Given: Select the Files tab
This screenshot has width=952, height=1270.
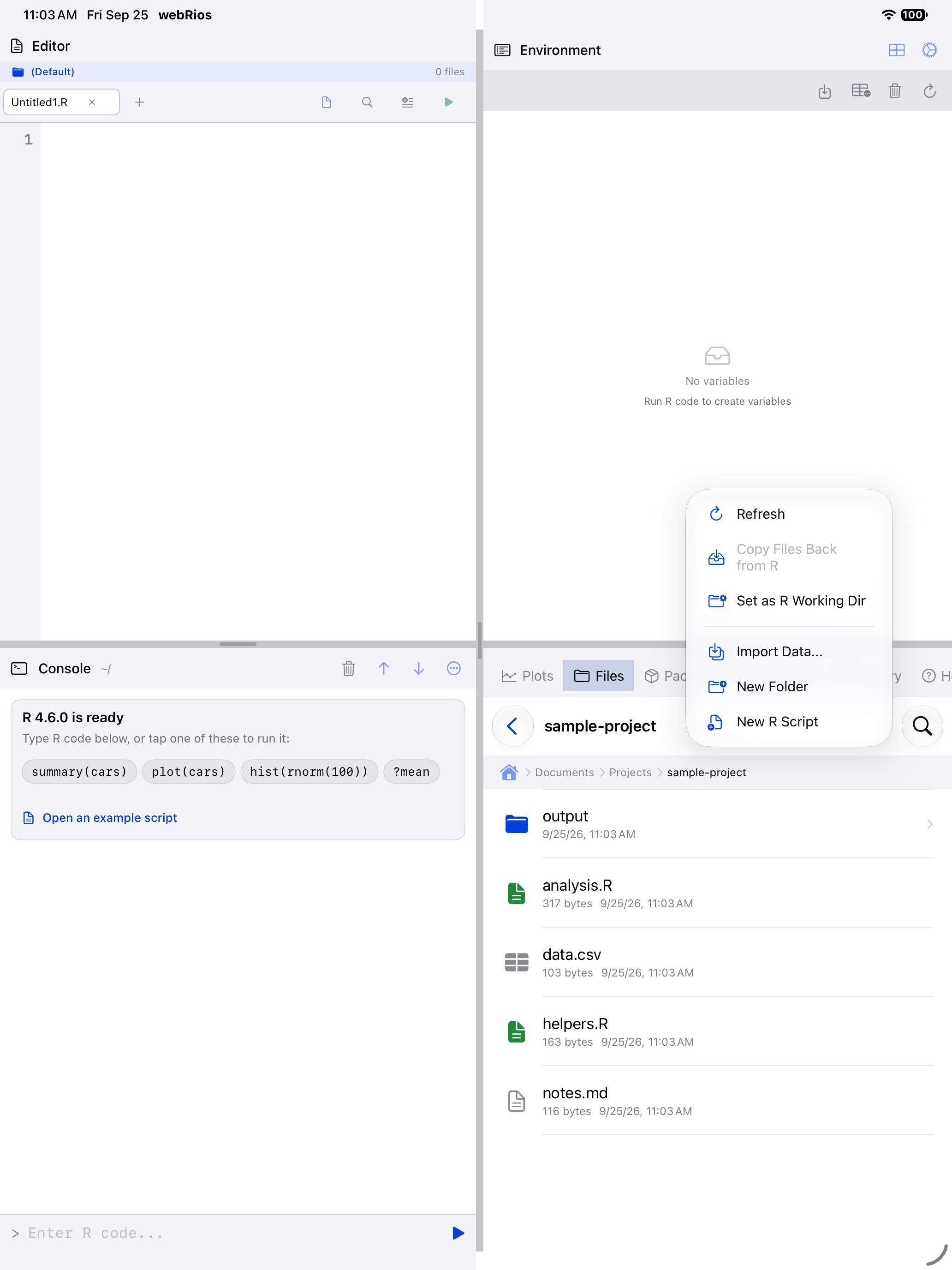Looking at the screenshot, I should [x=599, y=676].
